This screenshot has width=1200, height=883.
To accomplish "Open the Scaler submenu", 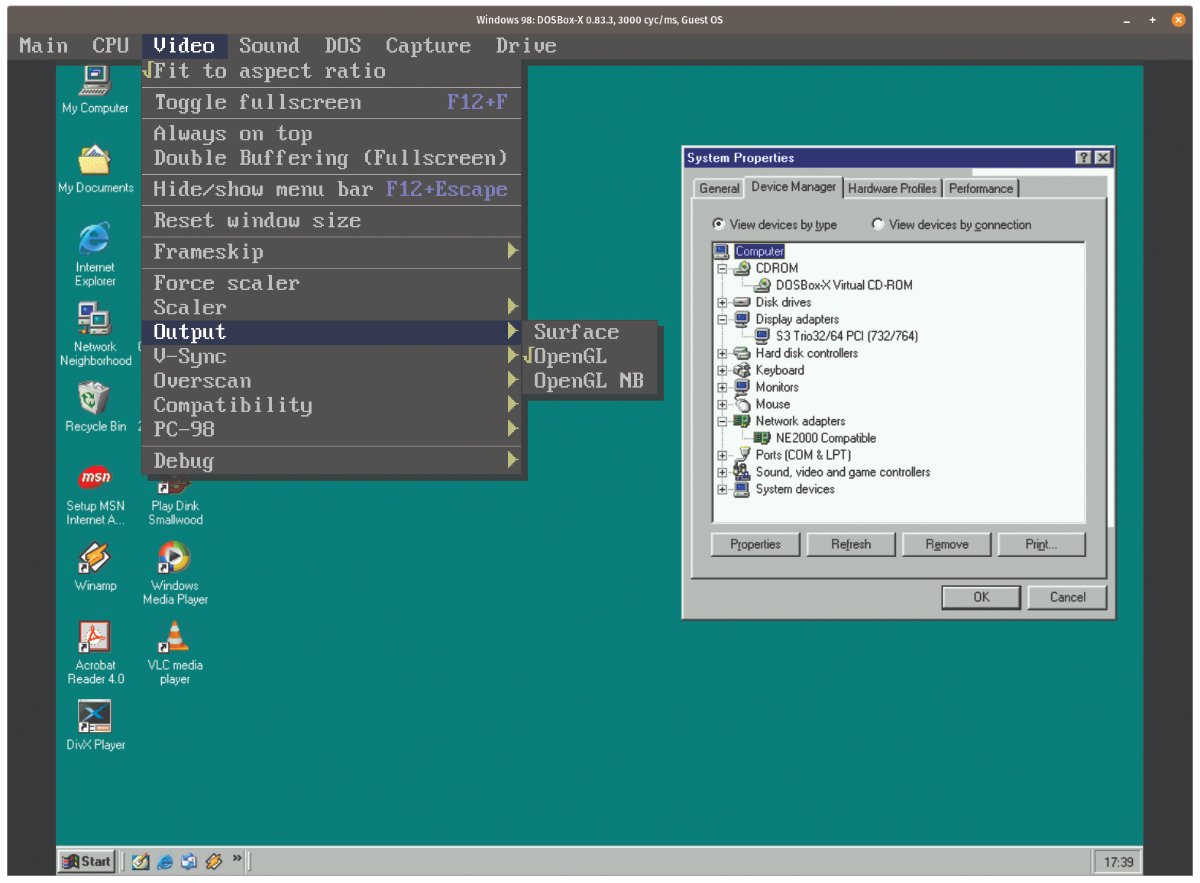I will [331, 307].
